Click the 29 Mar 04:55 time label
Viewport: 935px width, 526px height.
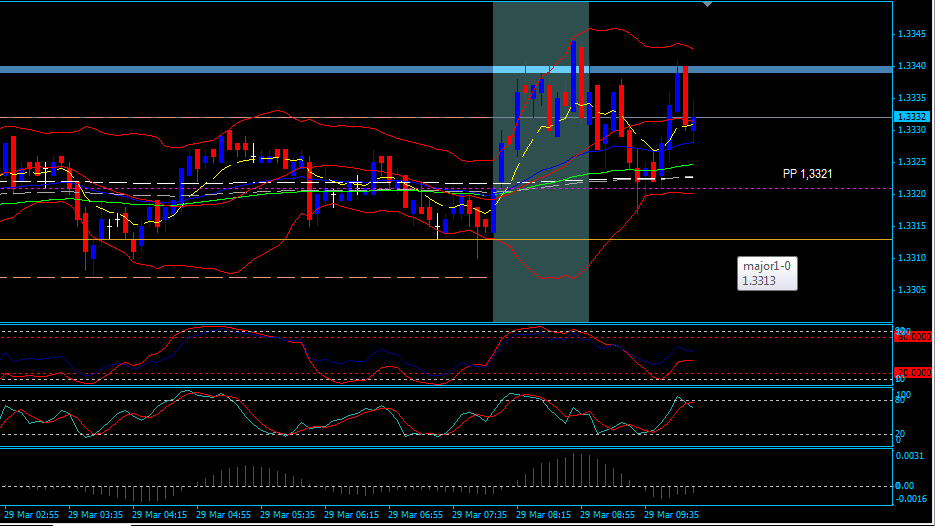click(x=223, y=514)
